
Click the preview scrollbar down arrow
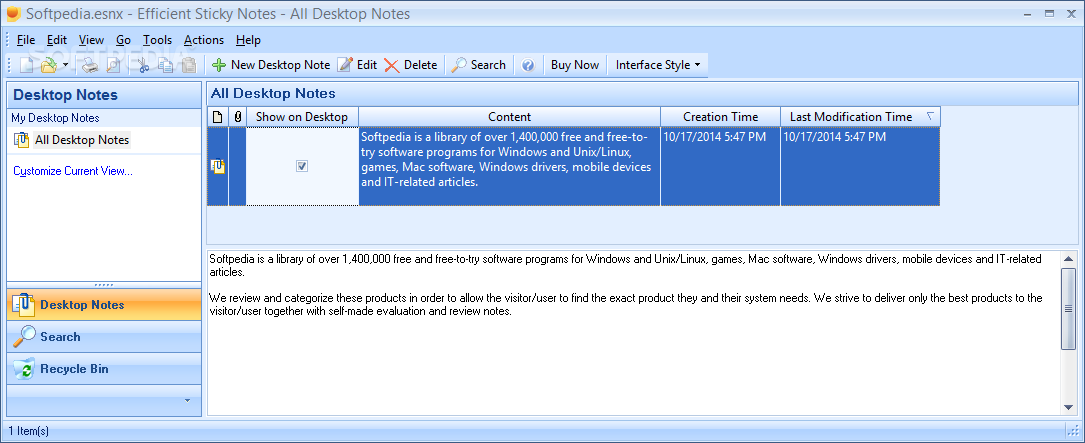point(1068,408)
